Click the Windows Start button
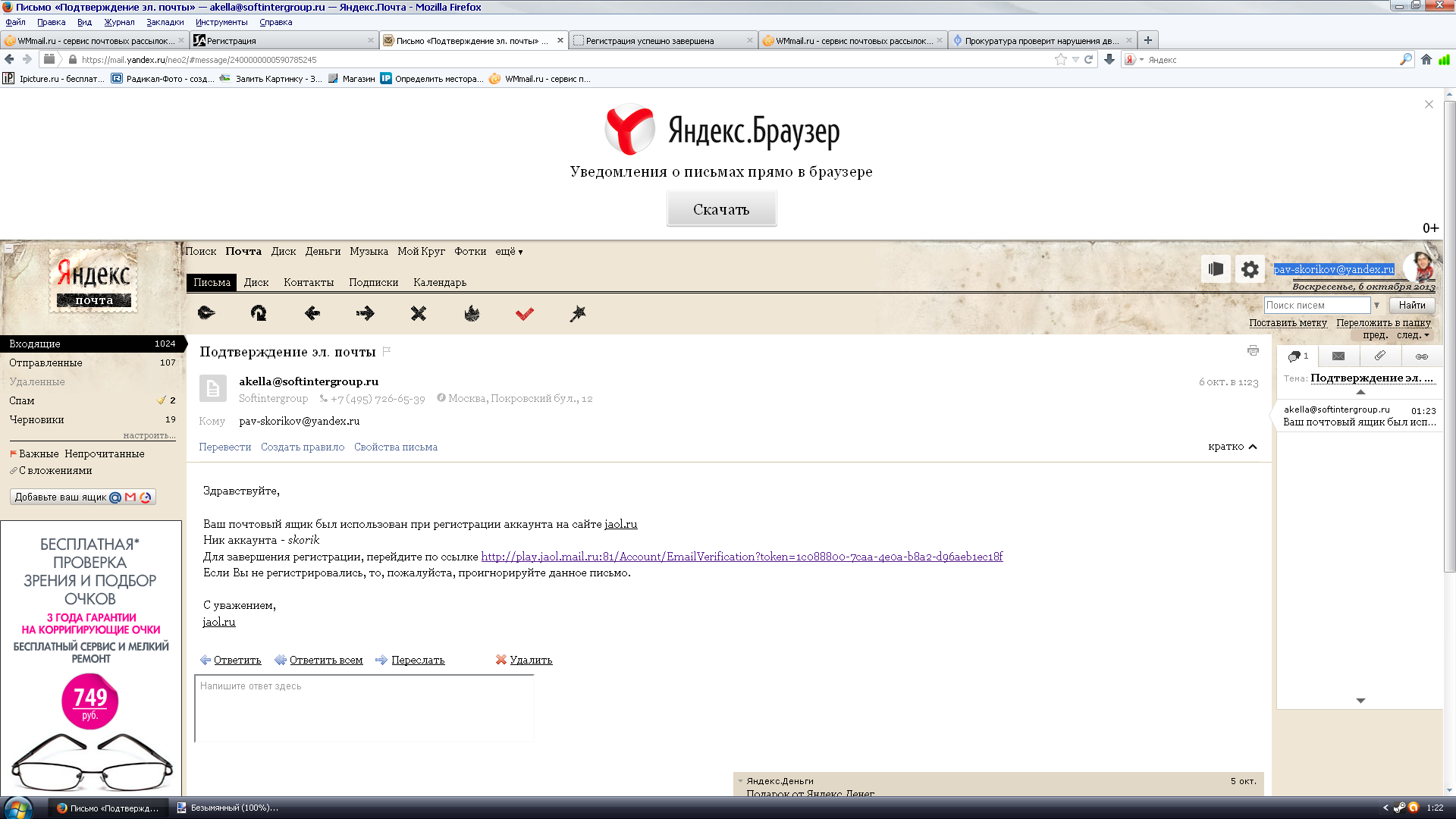Screen dimensions: 1456x819 (17, 808)
